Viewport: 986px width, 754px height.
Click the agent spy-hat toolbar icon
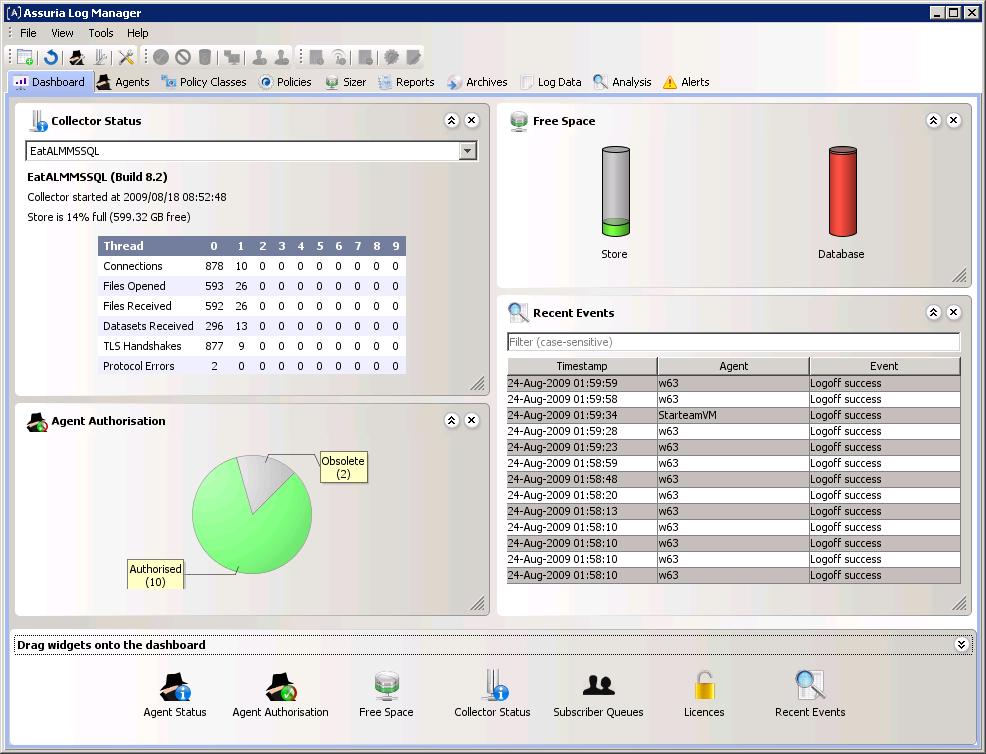(77, 58)
